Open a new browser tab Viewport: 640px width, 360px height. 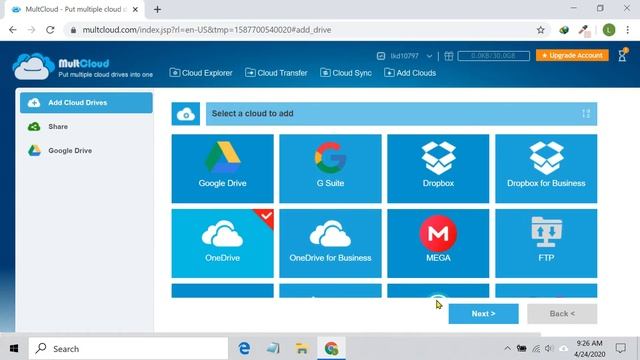click(157, 9)
